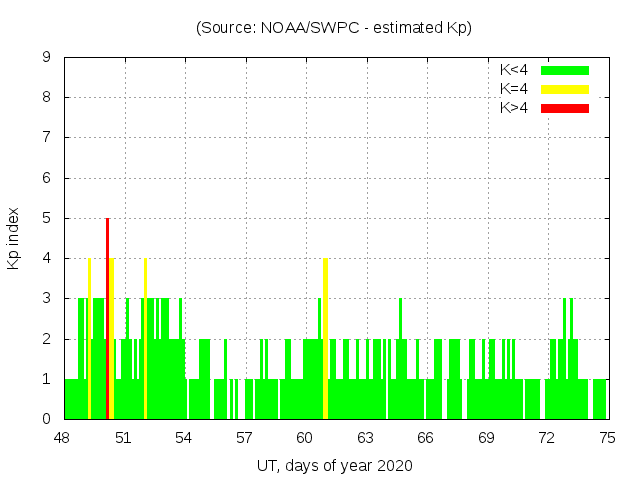
Task: Click the x-axis tick label 66
Action: click(426, 438)
